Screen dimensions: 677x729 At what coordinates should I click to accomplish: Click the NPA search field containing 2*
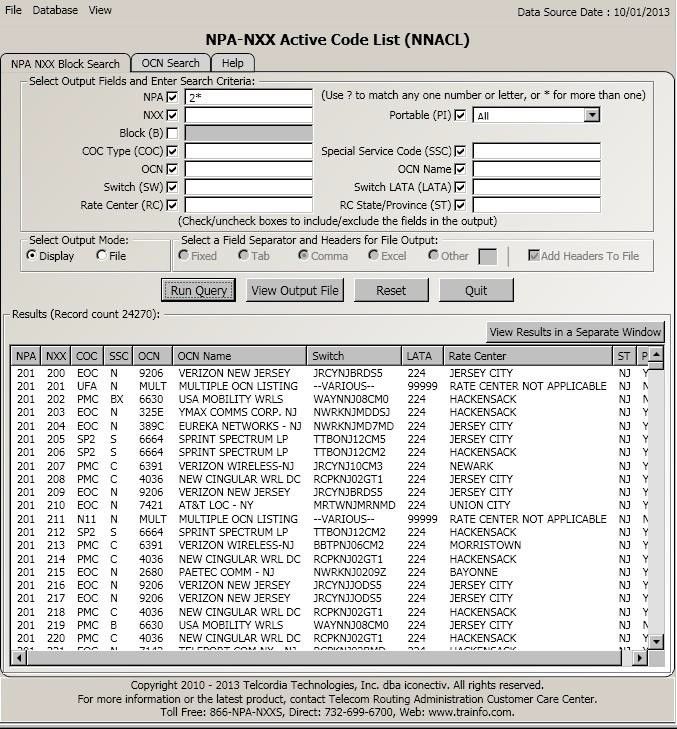(249, 97)
